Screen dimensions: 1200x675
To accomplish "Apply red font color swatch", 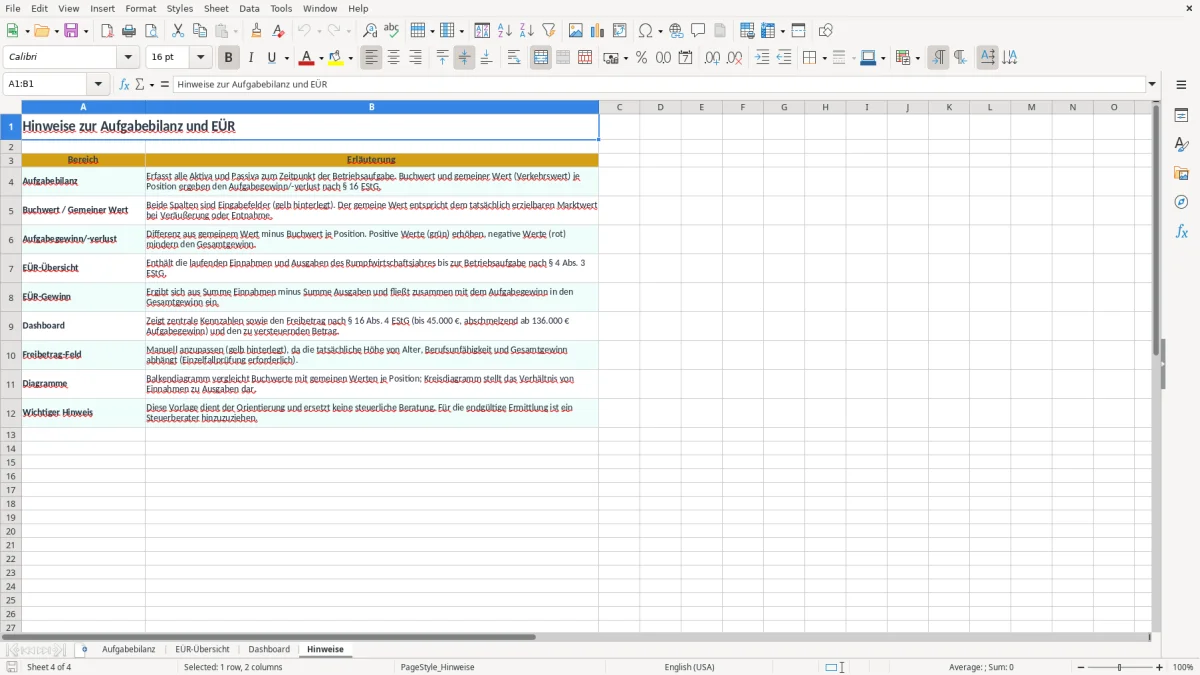I will click(x=307, y=58).
